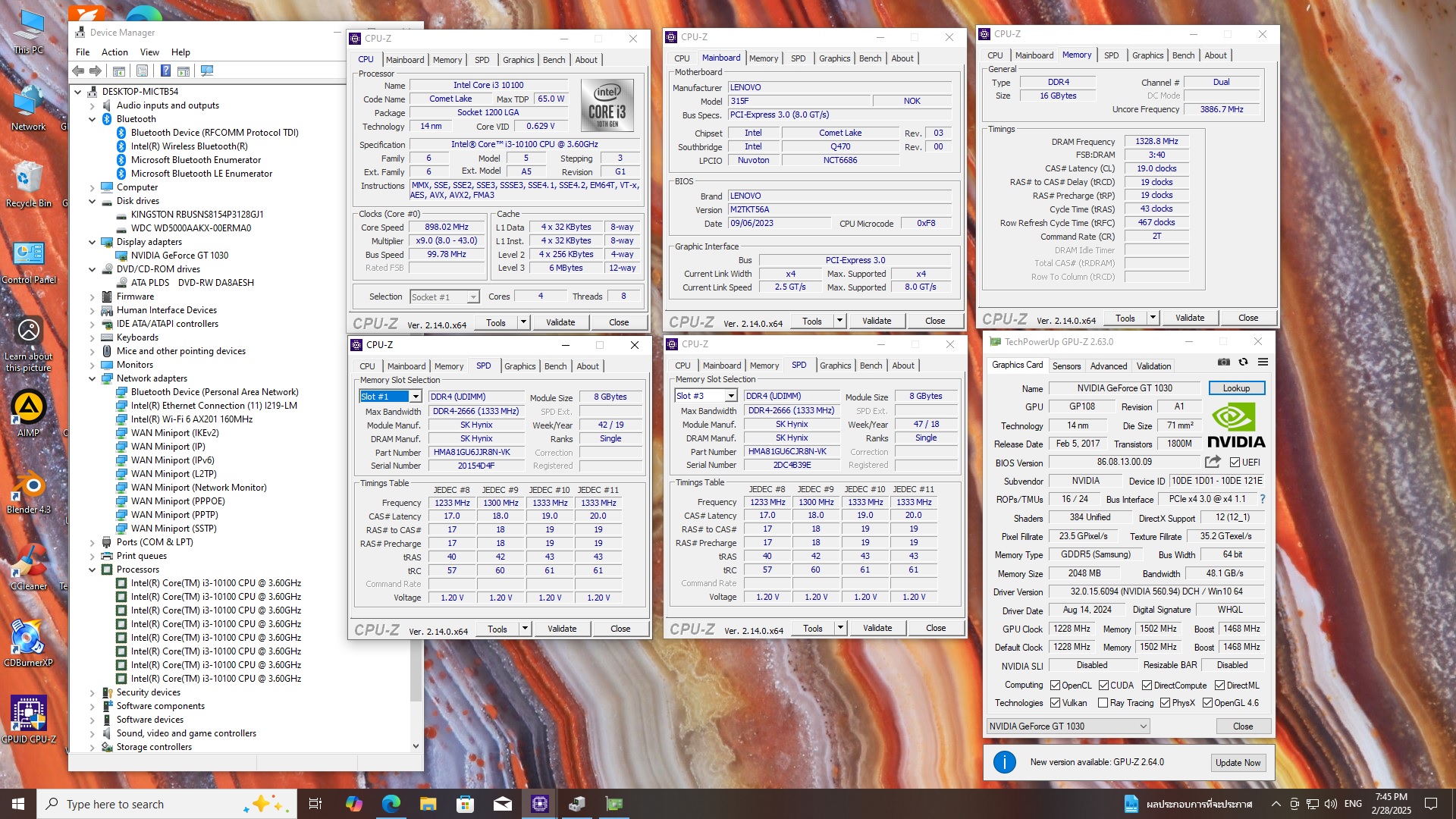
Task: Open the Blender 4.3 desktop icon
Action: 29,491
